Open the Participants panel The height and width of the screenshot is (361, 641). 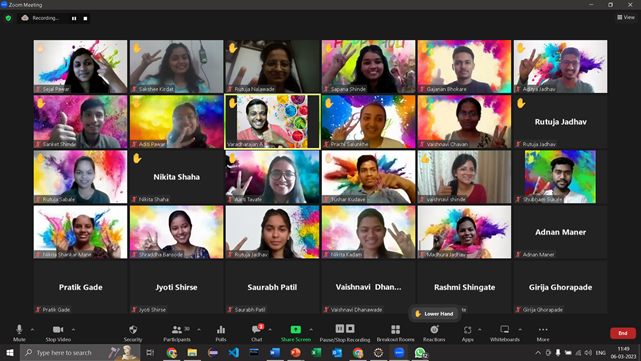click(177, 333)
